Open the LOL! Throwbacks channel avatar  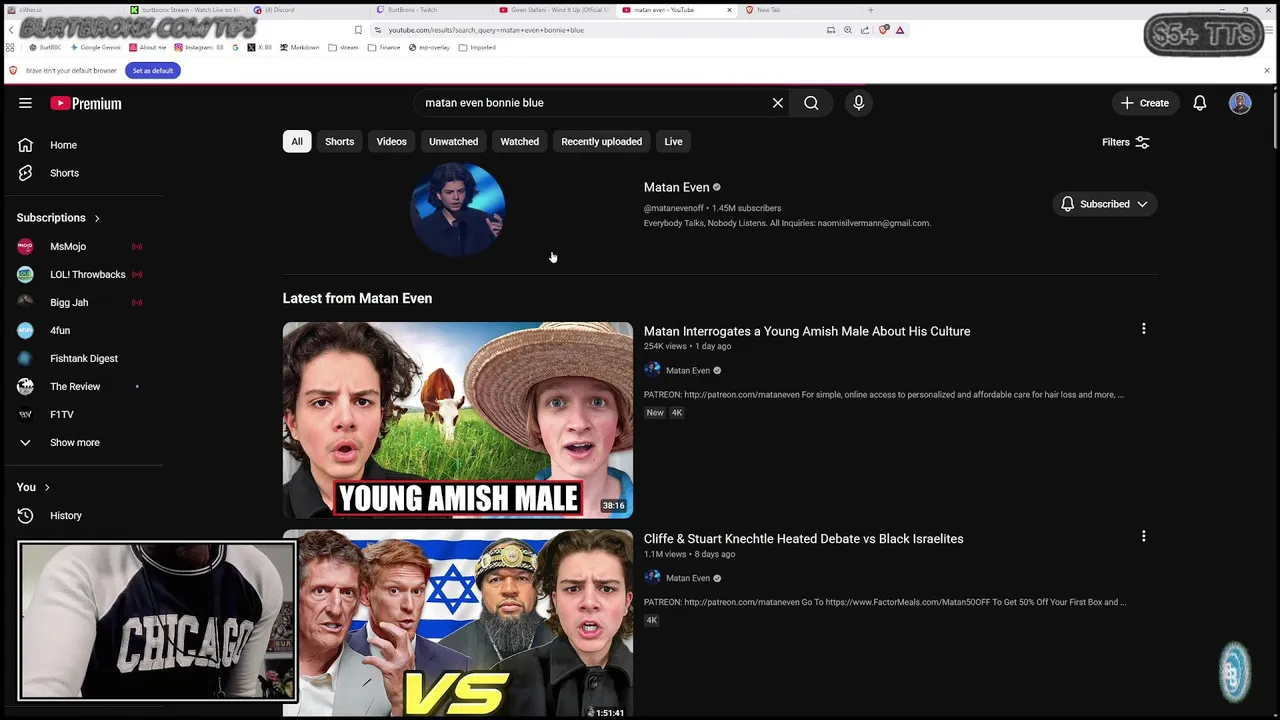[25, 274]
